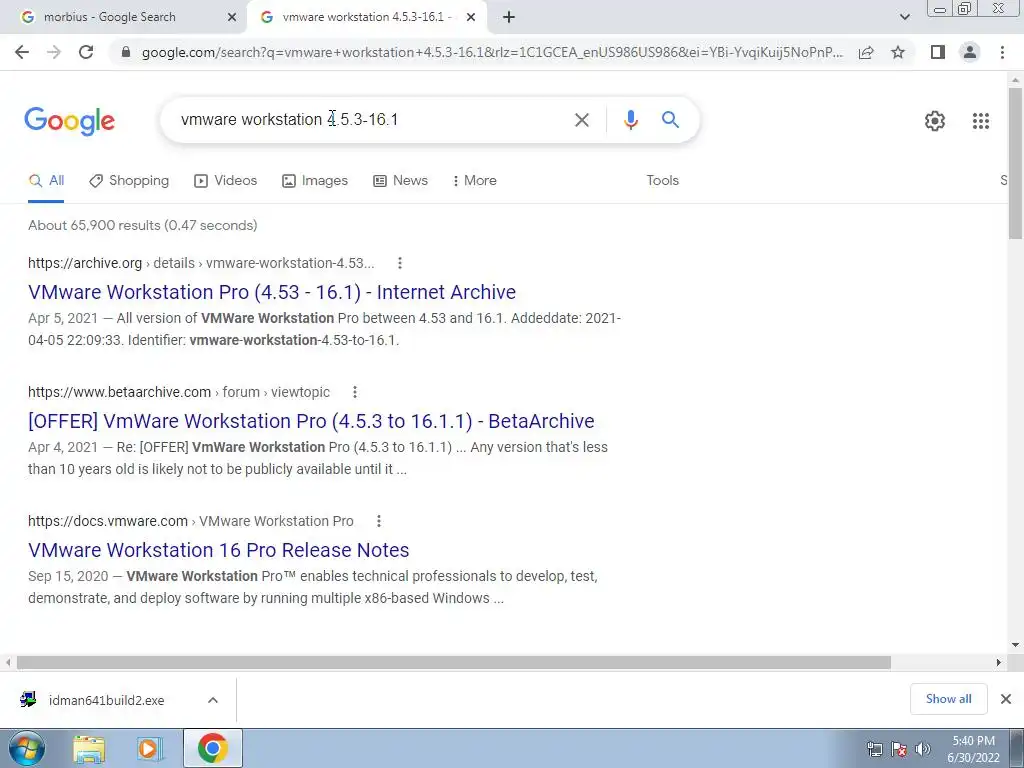
Task: Click the scroll right arrow
Action: coord(998,663)
